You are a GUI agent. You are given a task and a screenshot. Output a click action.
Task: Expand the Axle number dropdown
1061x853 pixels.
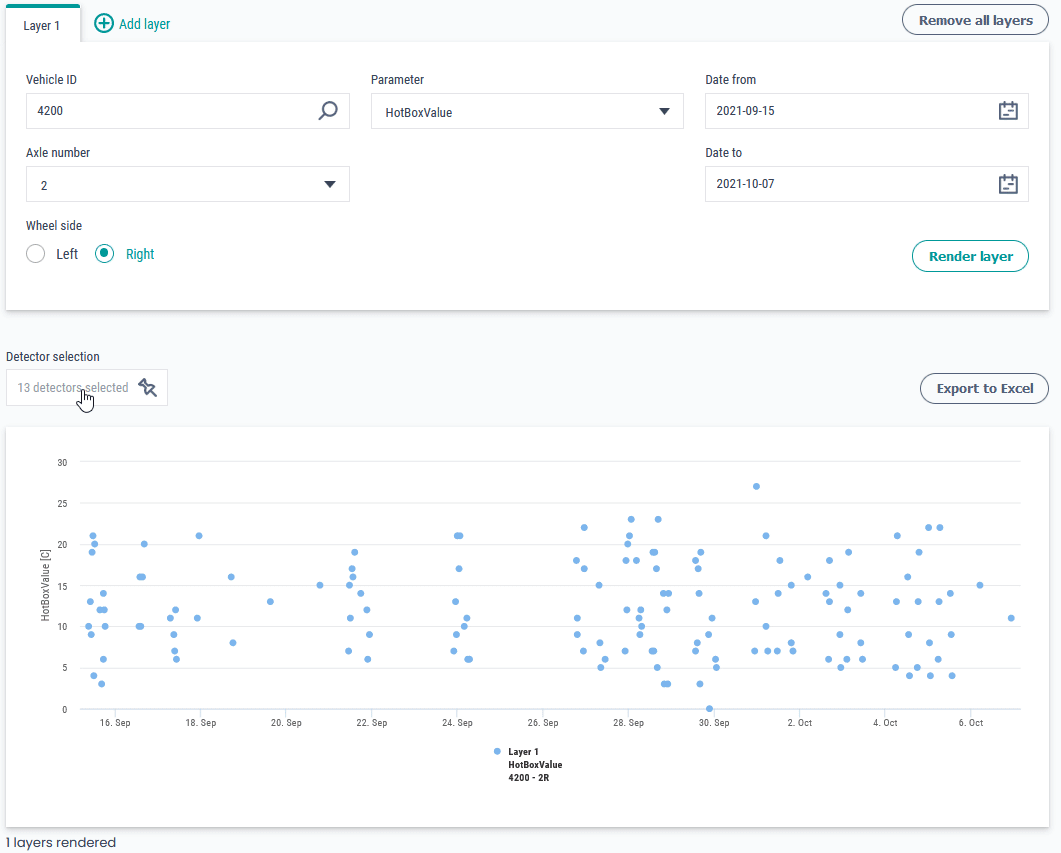click(329, 185)
